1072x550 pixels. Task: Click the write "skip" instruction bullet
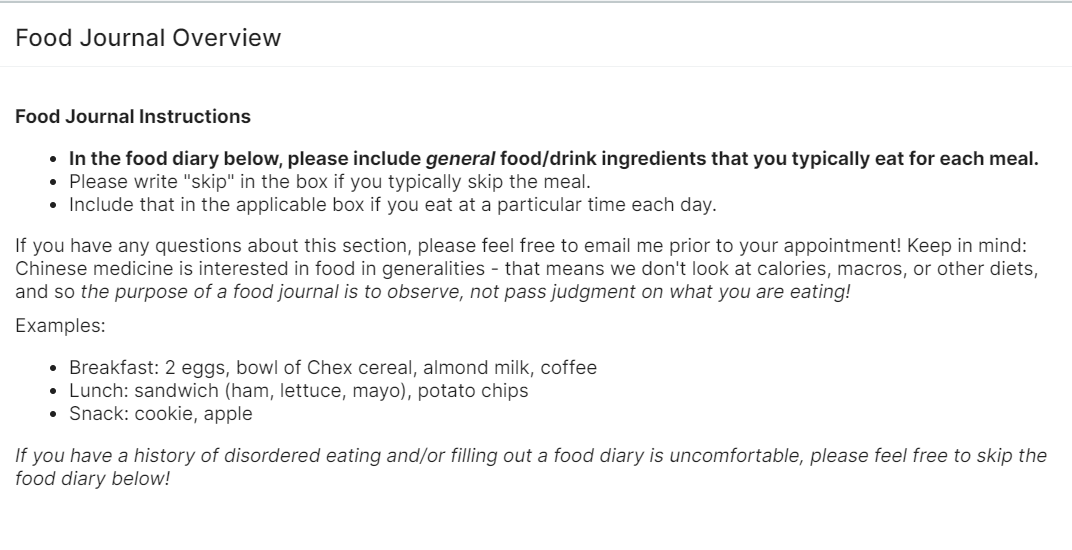pyautogui.click(x=330, y=182)
